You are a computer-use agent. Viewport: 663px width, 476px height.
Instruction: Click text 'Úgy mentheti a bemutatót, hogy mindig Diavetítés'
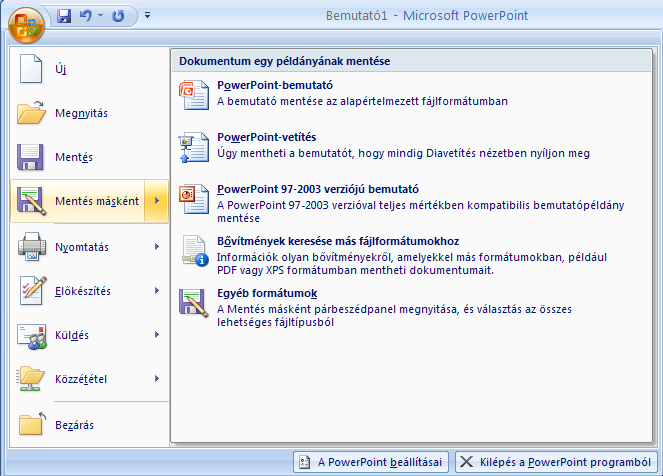click(347, 153)
